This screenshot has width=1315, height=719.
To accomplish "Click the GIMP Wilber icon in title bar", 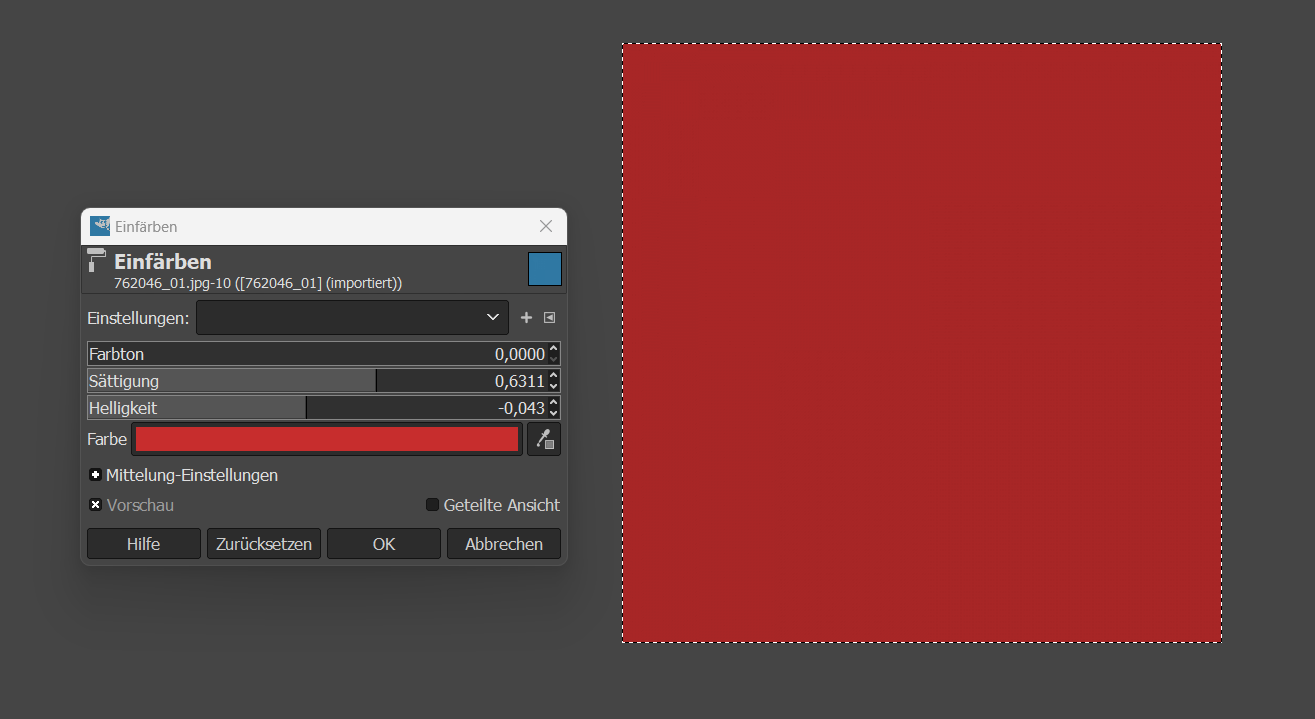I will pyautogui.click(x=100, y=226).
